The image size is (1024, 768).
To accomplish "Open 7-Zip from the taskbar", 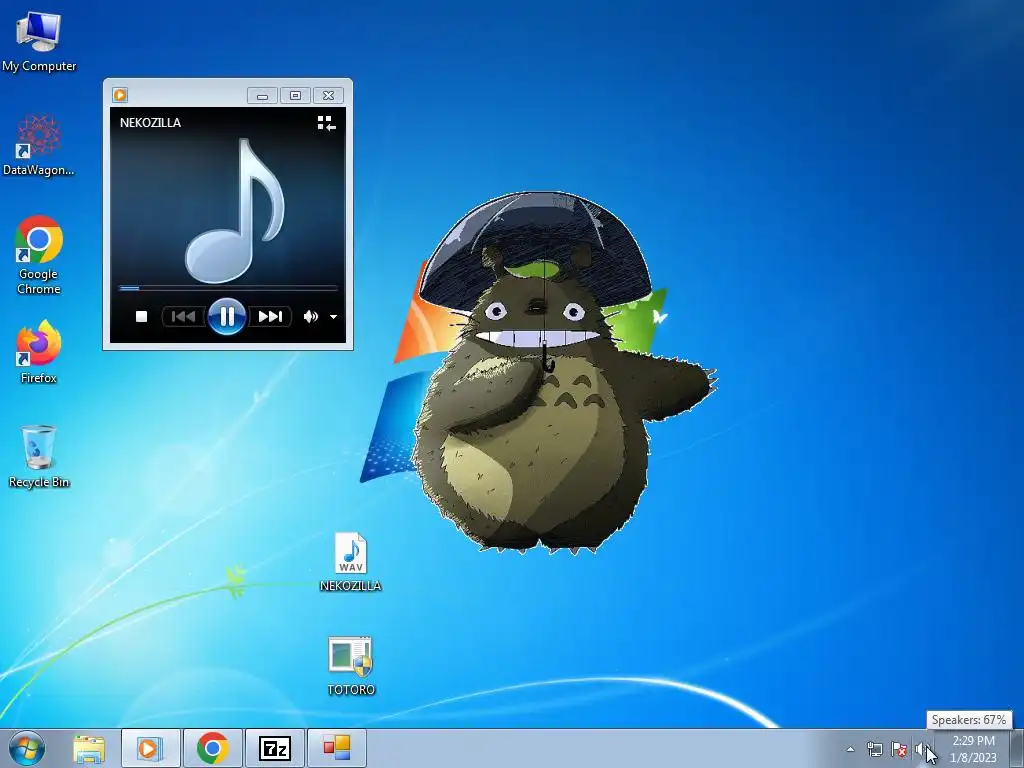I will click(274, 748).
